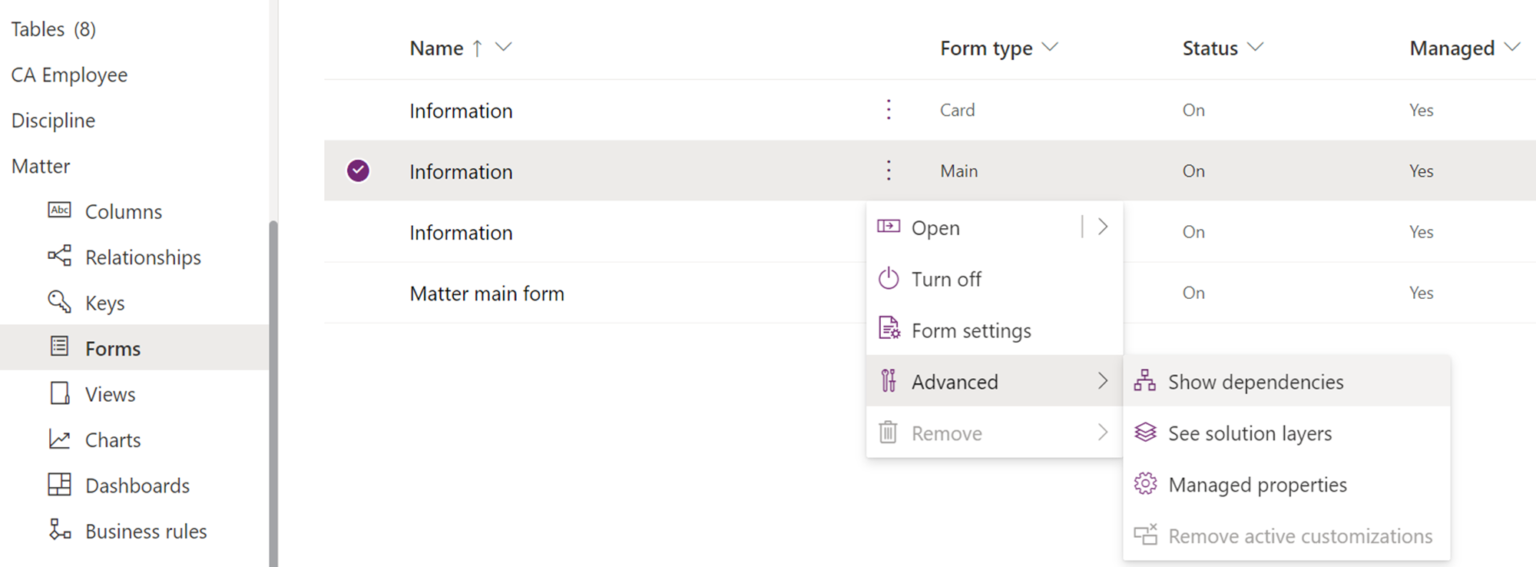Viewport: 1536px width, 567px height.
Task: Click the Keys icon in navigation
Action: 60,302
